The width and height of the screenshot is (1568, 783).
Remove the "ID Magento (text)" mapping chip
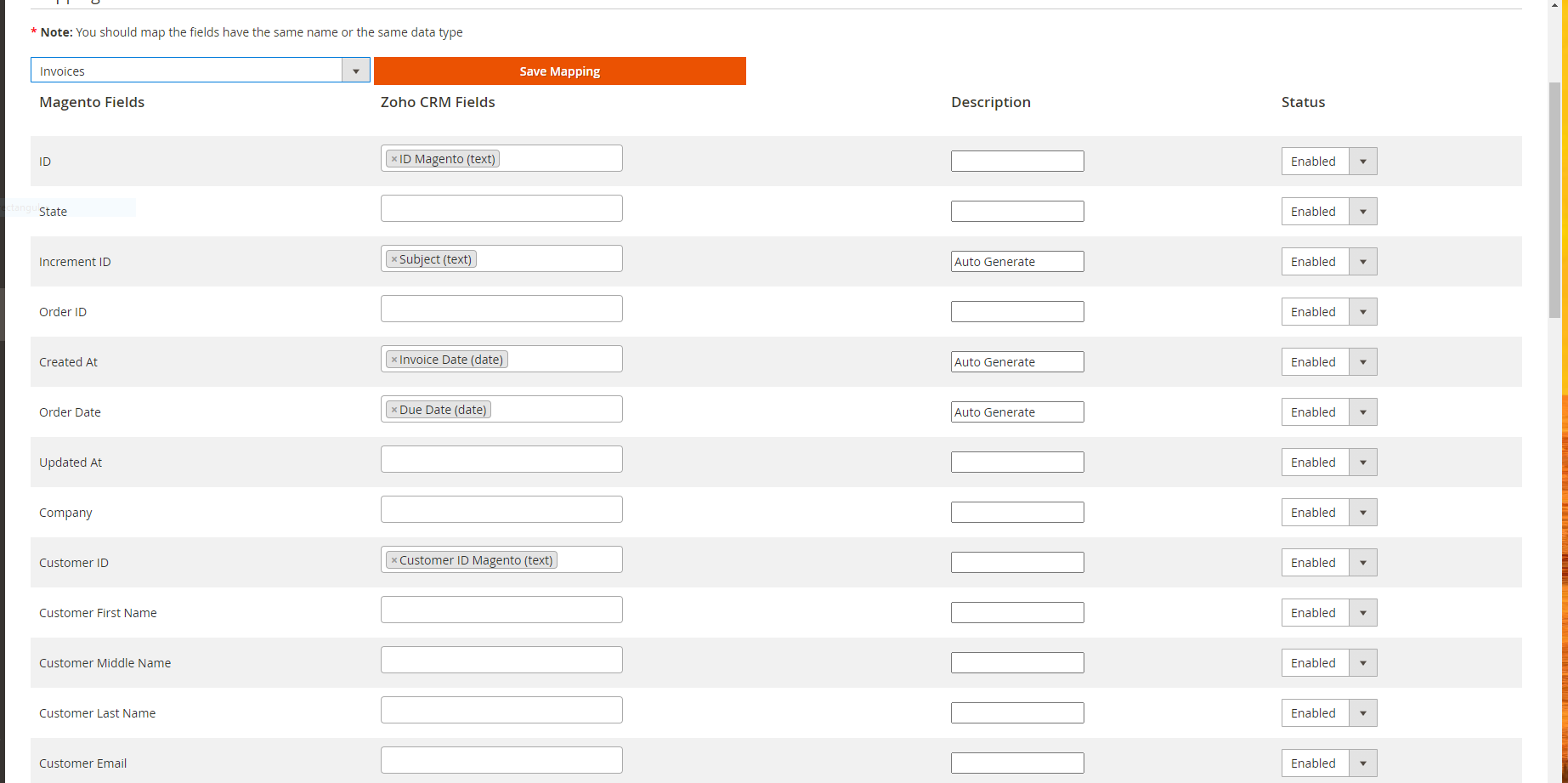(393, 157)
